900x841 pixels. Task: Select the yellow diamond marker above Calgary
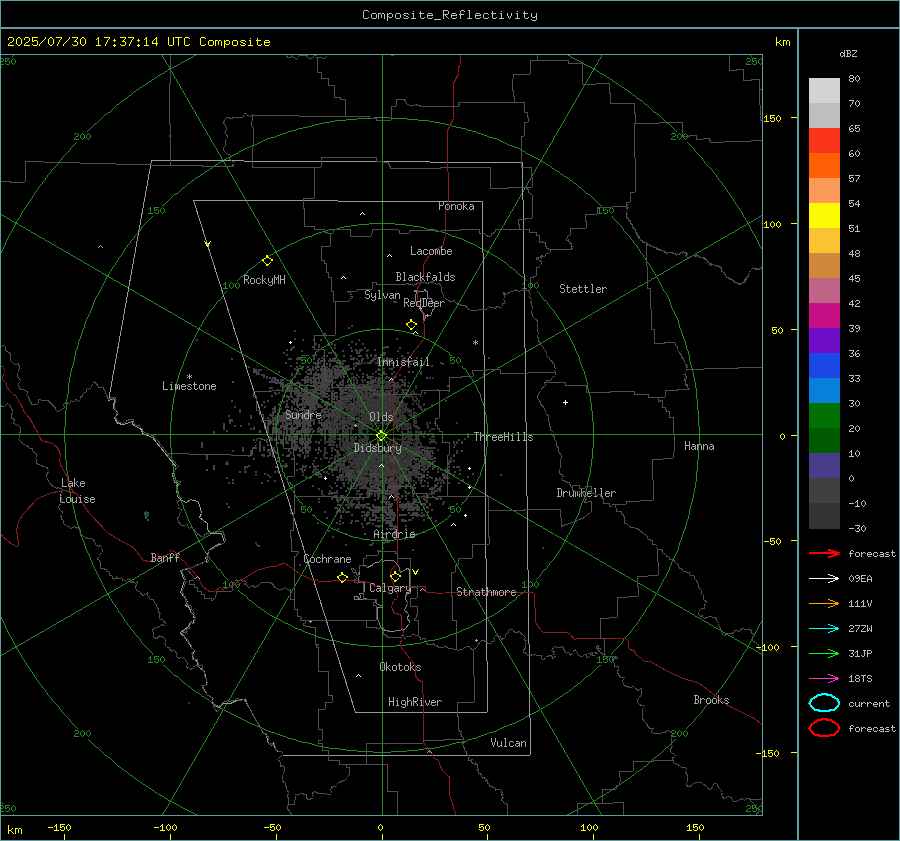[395, 576]
